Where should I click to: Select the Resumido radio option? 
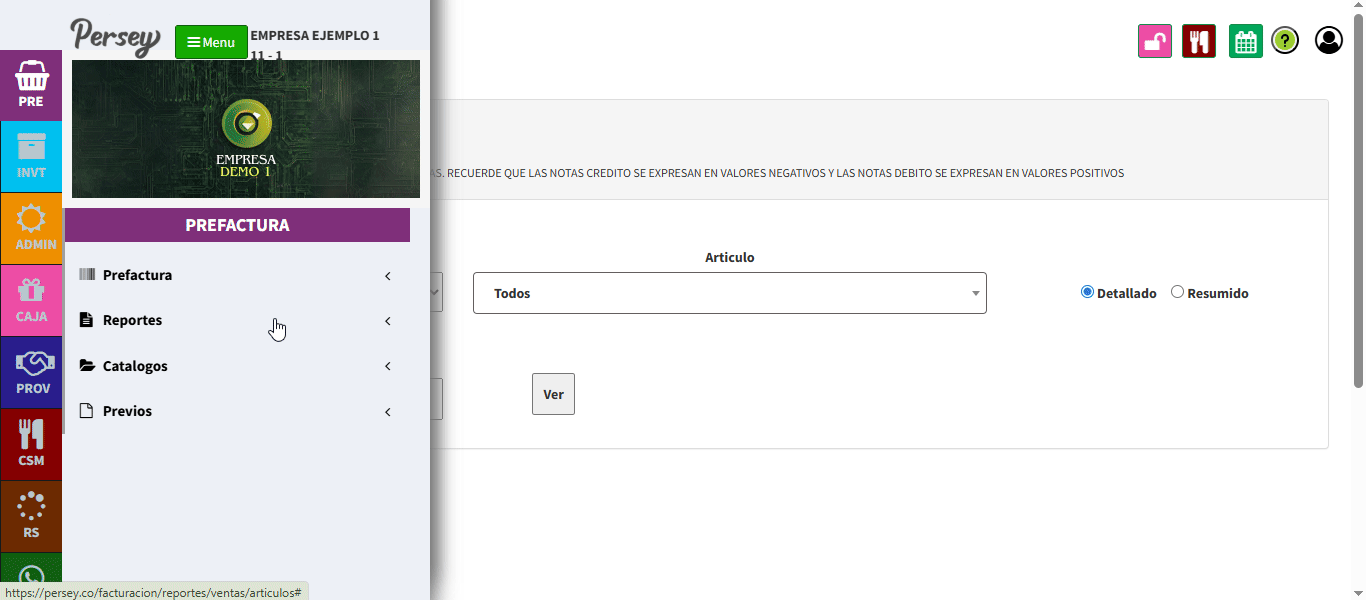1177,292
